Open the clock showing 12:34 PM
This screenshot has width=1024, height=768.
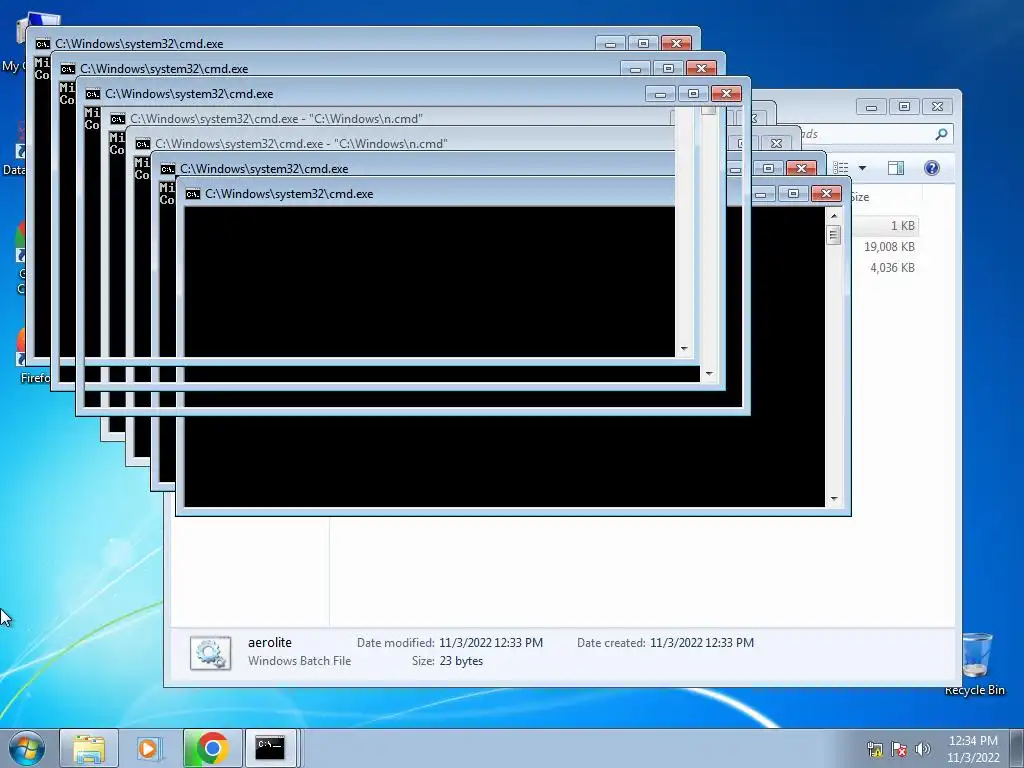pyautogui.click(x=973, y=749)
